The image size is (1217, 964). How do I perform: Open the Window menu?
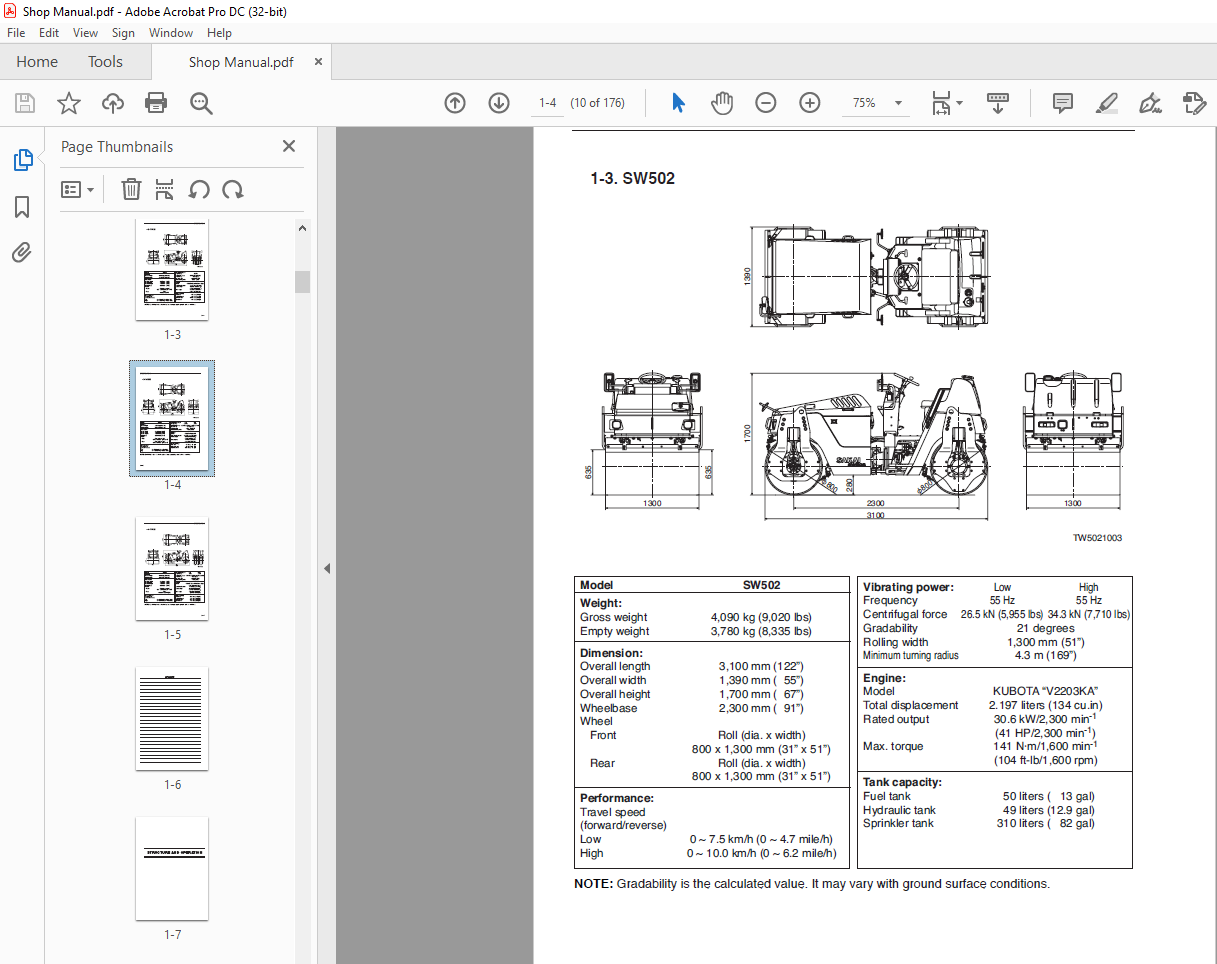pos(171,33)
